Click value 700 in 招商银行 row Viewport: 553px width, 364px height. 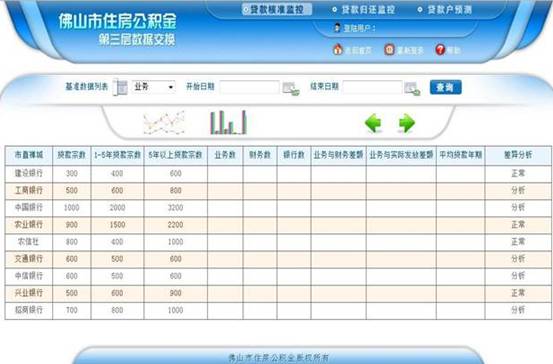72,310
